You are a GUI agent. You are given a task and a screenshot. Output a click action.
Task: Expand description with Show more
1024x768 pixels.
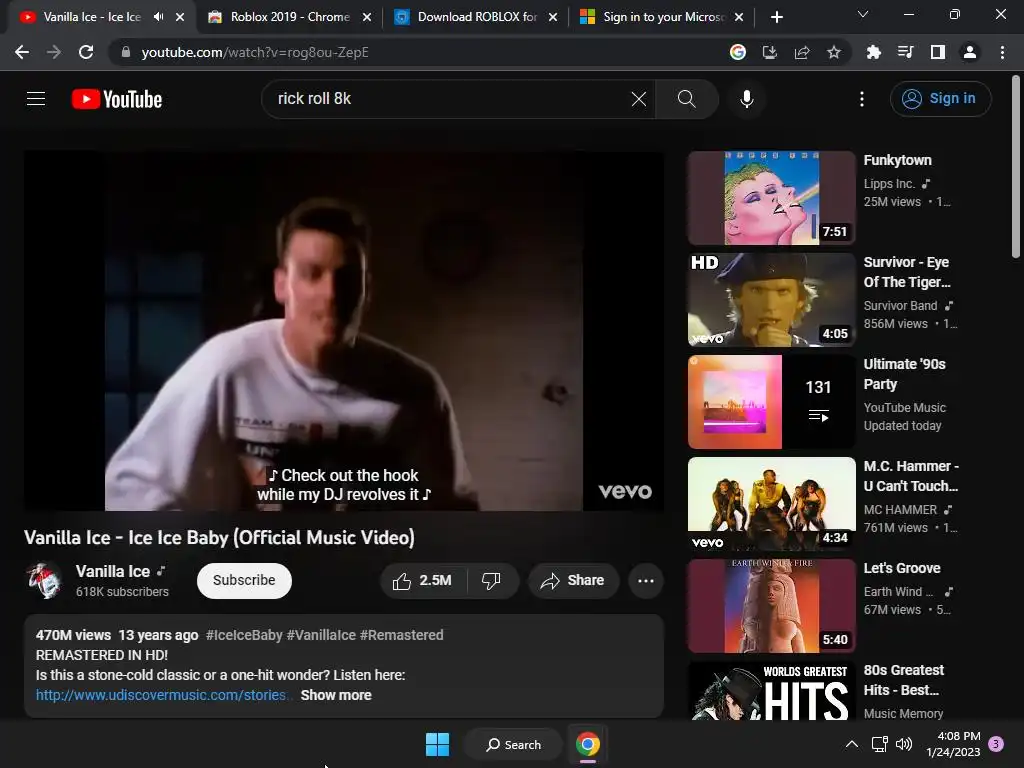point(336,695)
